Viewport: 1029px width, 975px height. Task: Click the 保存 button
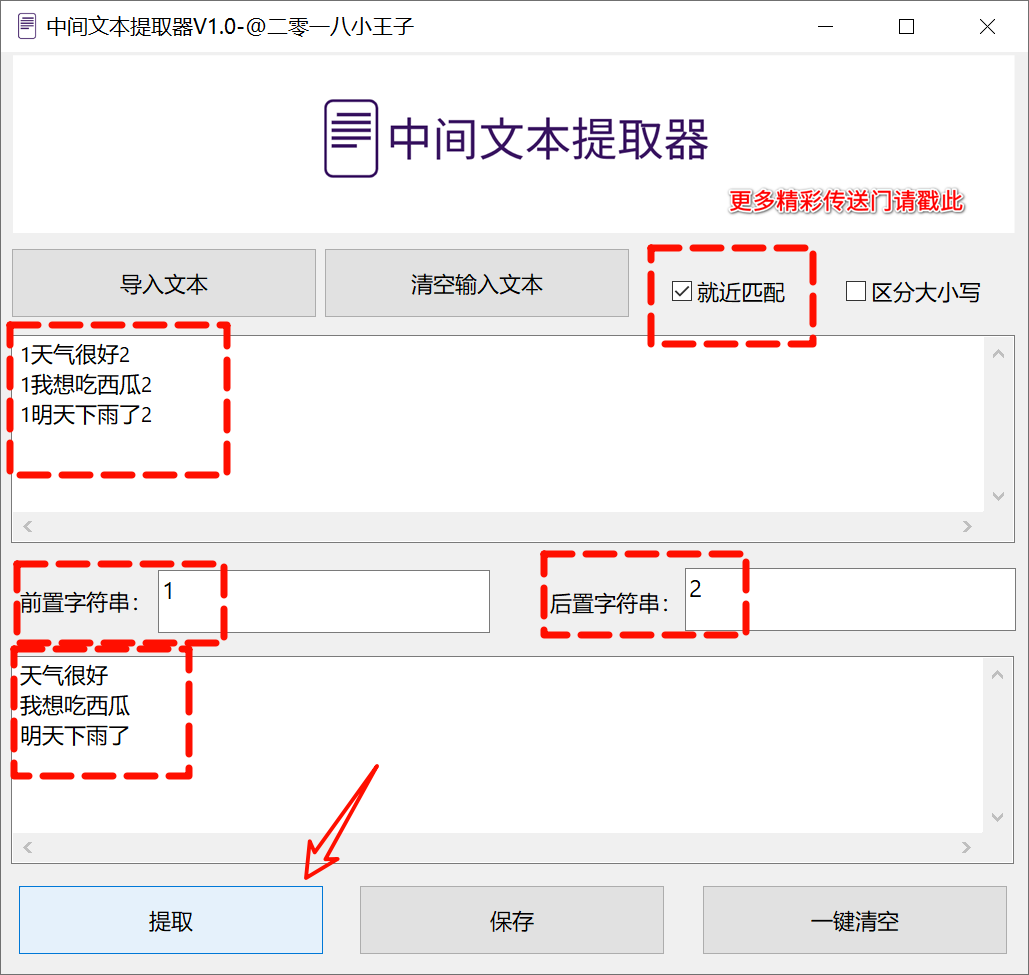click(x=512, y=920)
